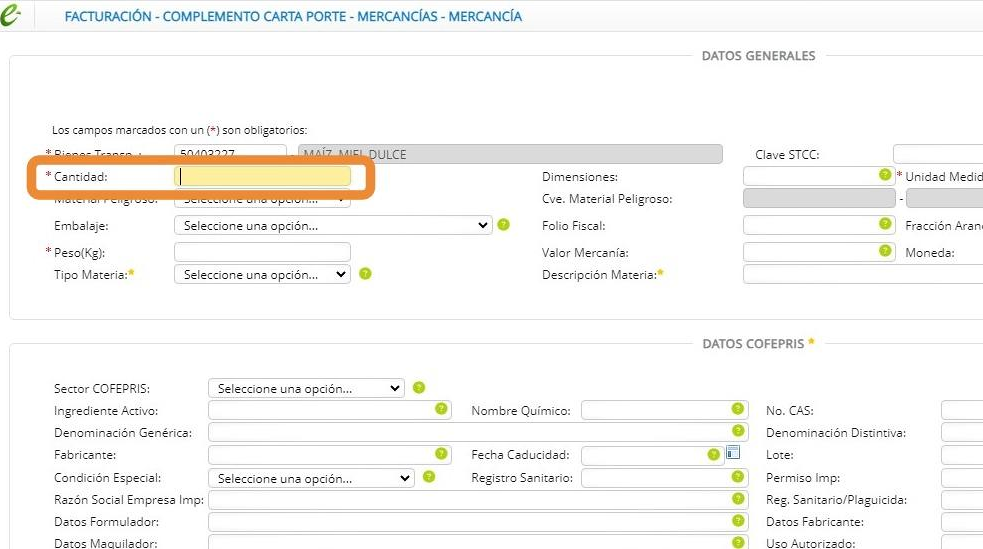This screenshot has height=549, width=983.
Task: Click the Clave STCC input field
Action: coord(938,154)
